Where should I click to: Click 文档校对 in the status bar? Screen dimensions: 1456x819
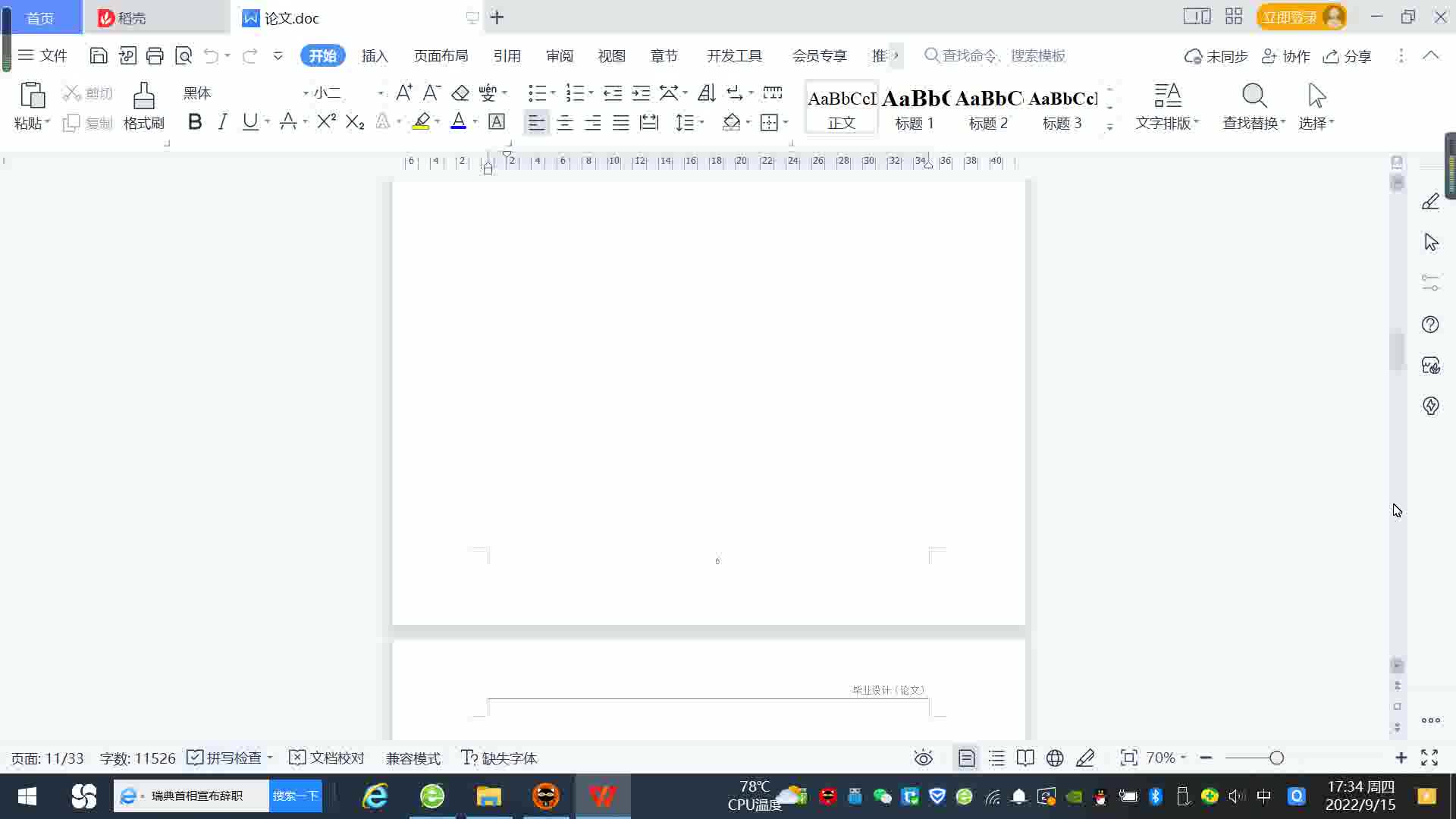[328, 758]
